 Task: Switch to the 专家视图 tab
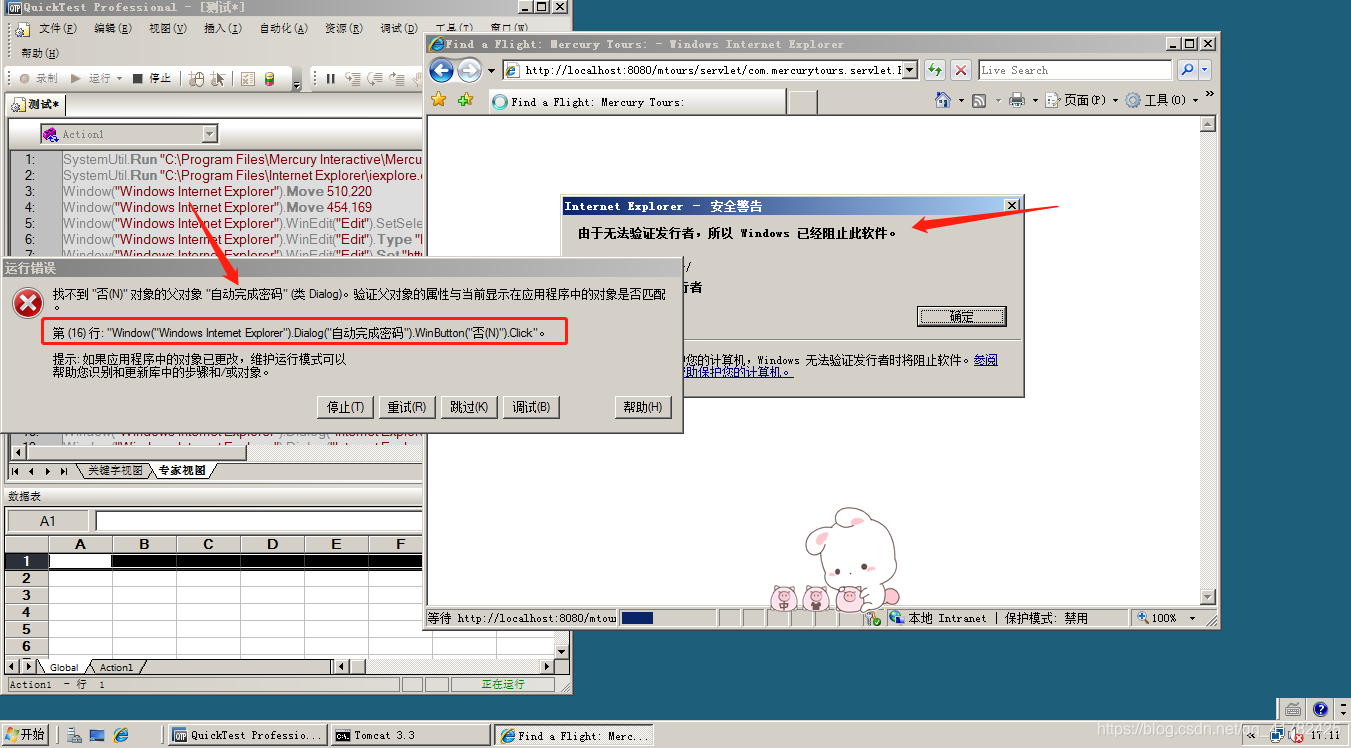(181, 470)
